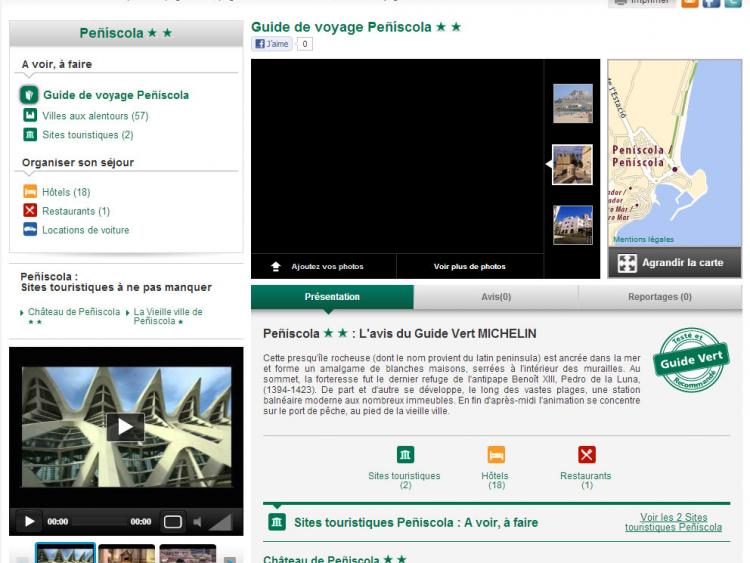750x563 pixels.
Task: Click the green Sites touristiques icon under presentation
Action: 405,455
